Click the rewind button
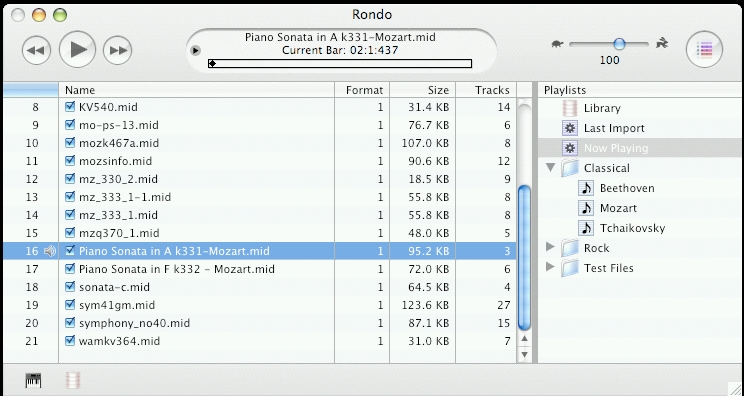 tap(36, 50)
